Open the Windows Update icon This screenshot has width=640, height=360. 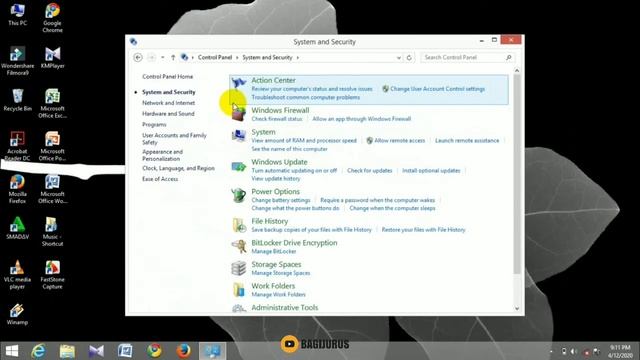pos(239,166)
